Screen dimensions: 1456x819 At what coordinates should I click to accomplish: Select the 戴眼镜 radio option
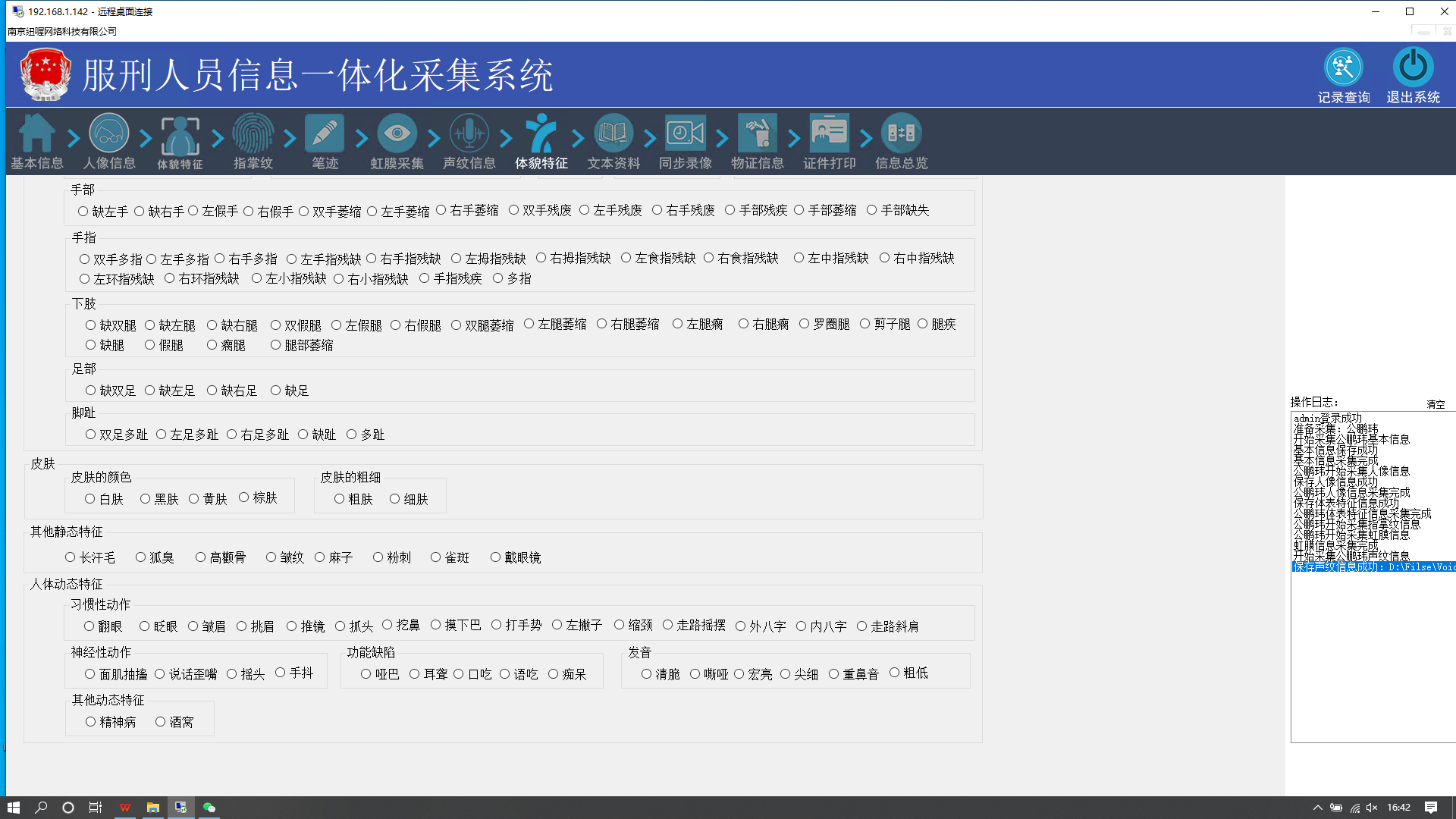[495, 557]
